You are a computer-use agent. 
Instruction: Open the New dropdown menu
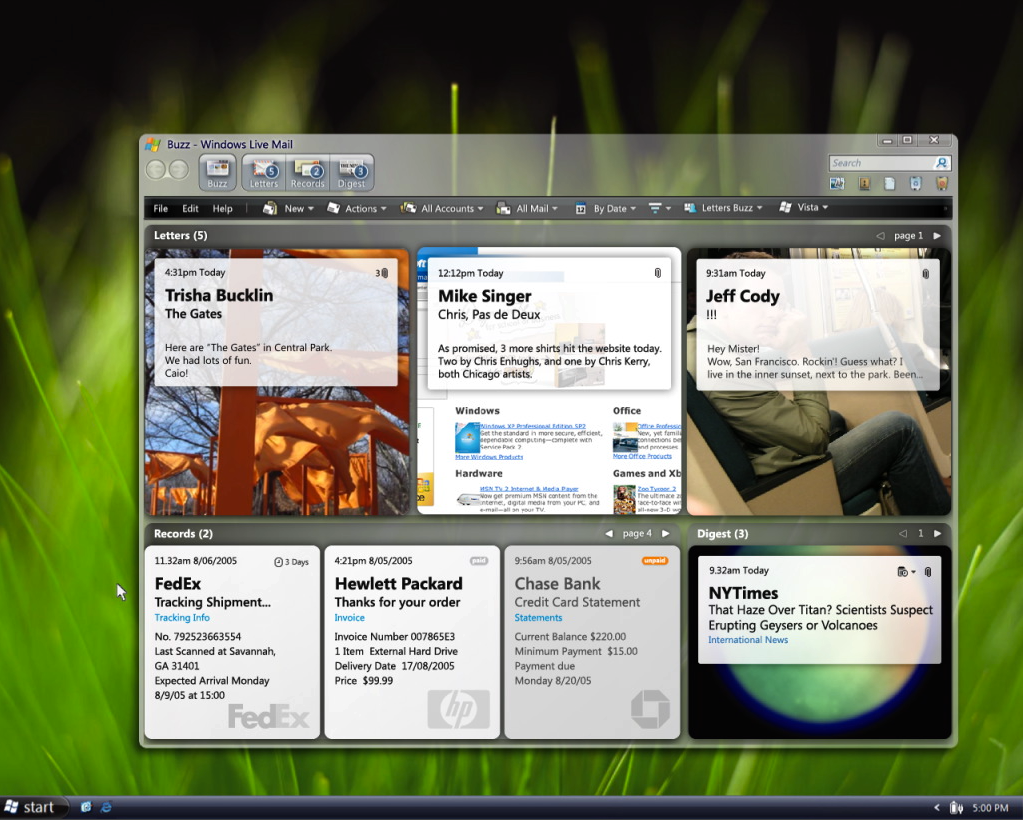point(288,208)
